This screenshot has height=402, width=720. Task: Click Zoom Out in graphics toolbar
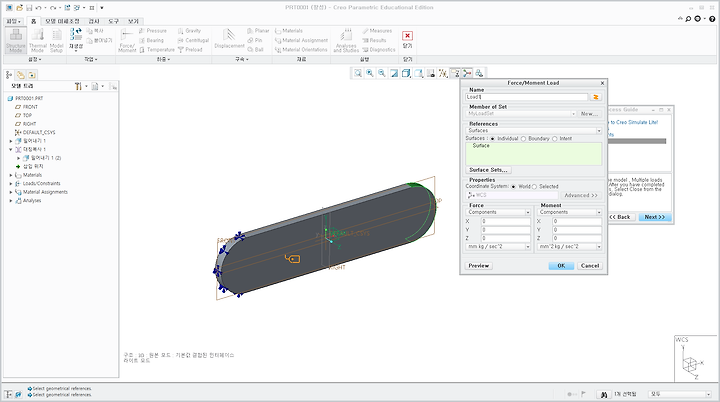click(382, 73)
